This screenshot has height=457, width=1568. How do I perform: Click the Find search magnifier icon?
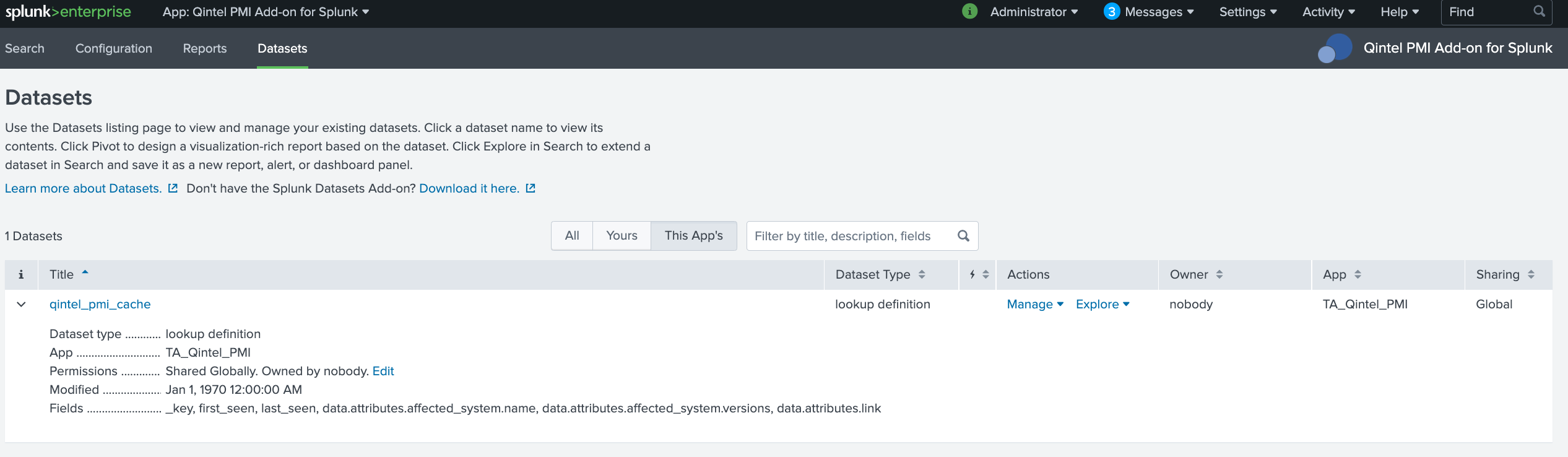(1539, 12)
